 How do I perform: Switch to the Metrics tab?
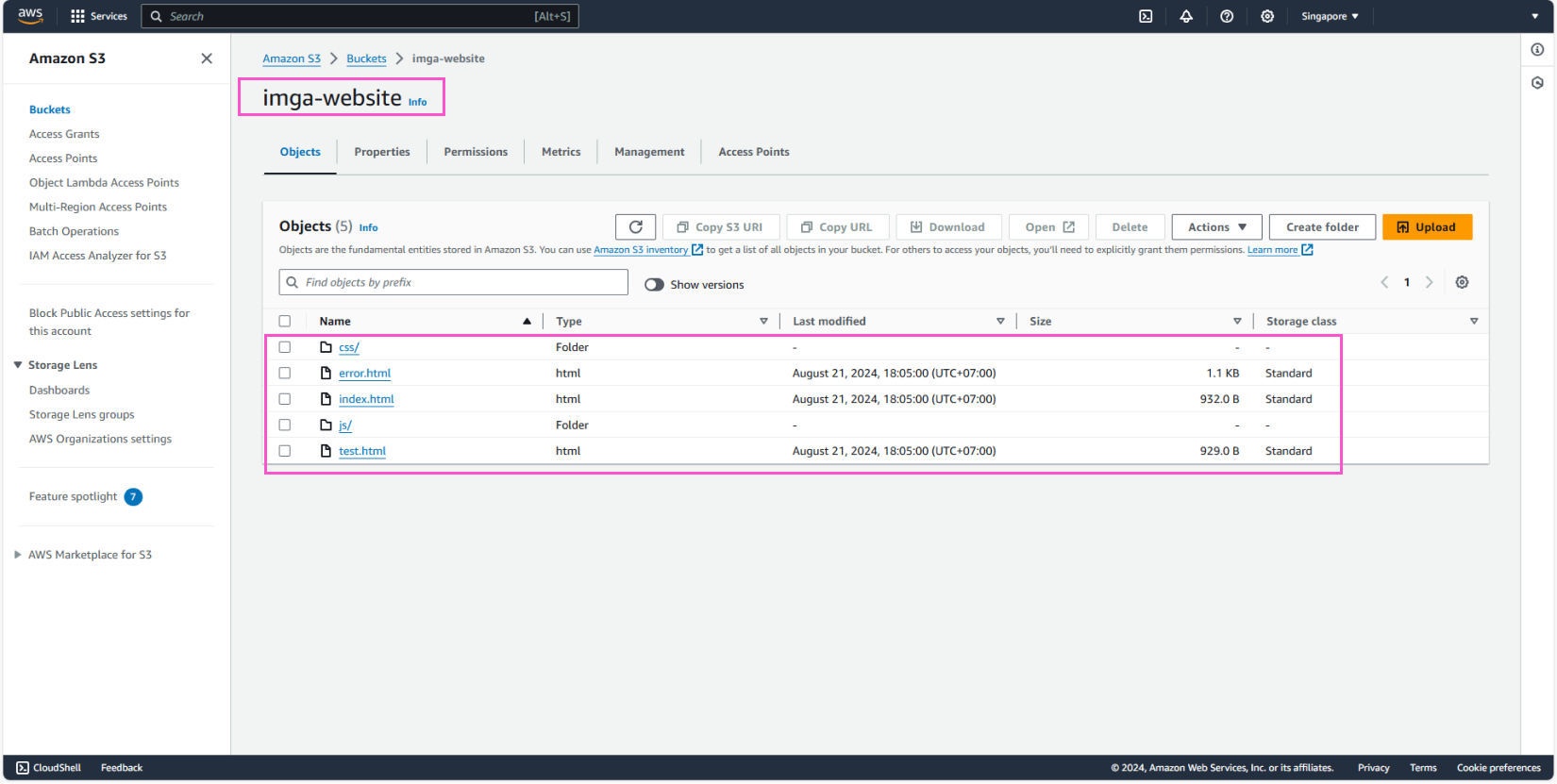click(561, 152)
